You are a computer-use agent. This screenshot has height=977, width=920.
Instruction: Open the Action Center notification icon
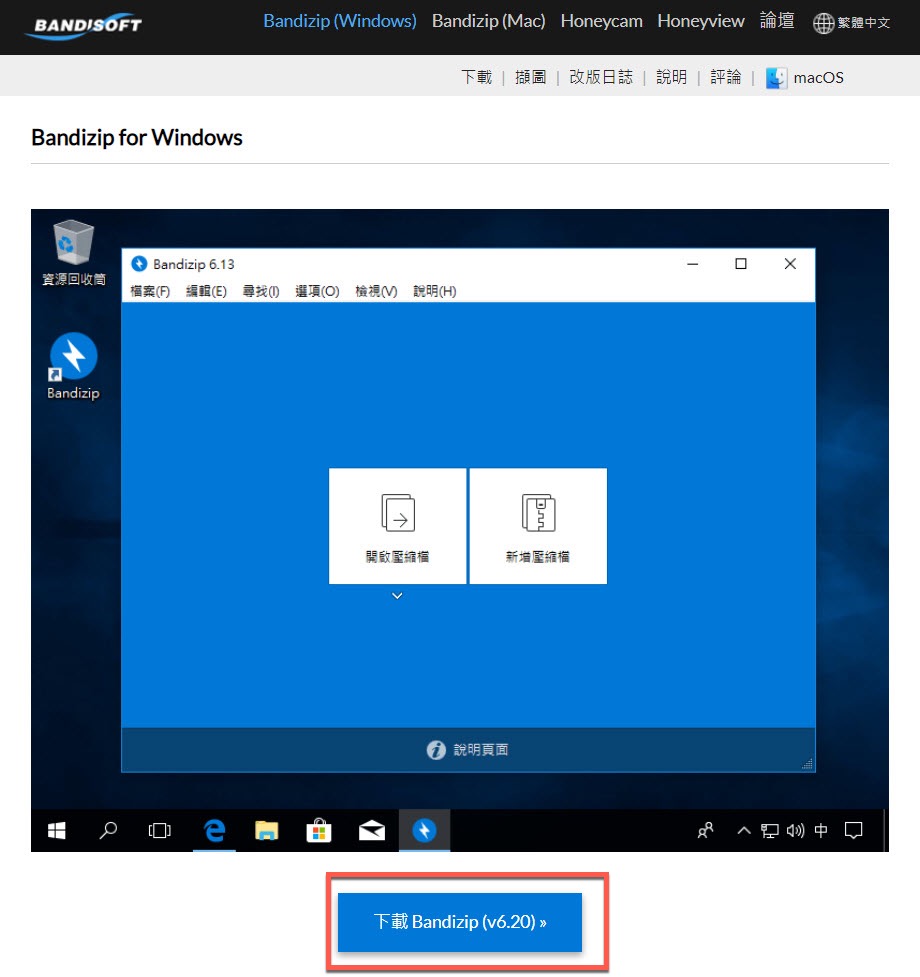[x=853, y=831]
